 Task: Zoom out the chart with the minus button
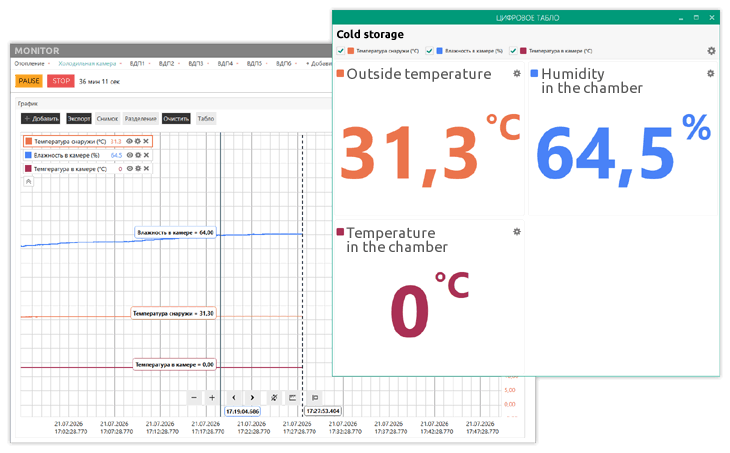point(194,398)
